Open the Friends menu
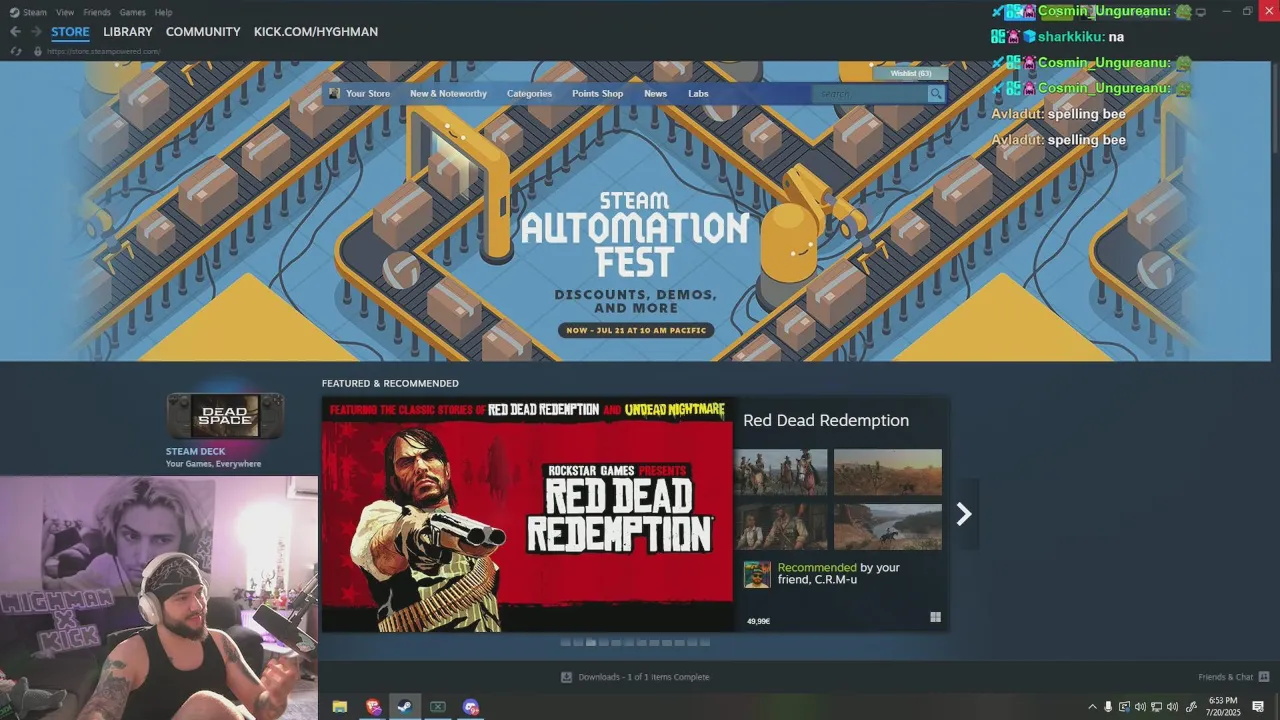Viewport: 1280px width, 720px height. (x=97, y=12)
